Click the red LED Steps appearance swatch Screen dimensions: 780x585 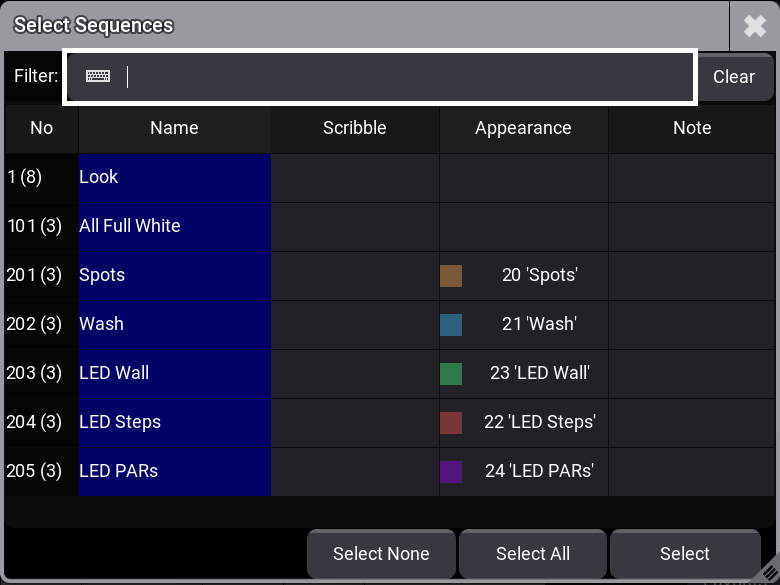coord(451,423)
